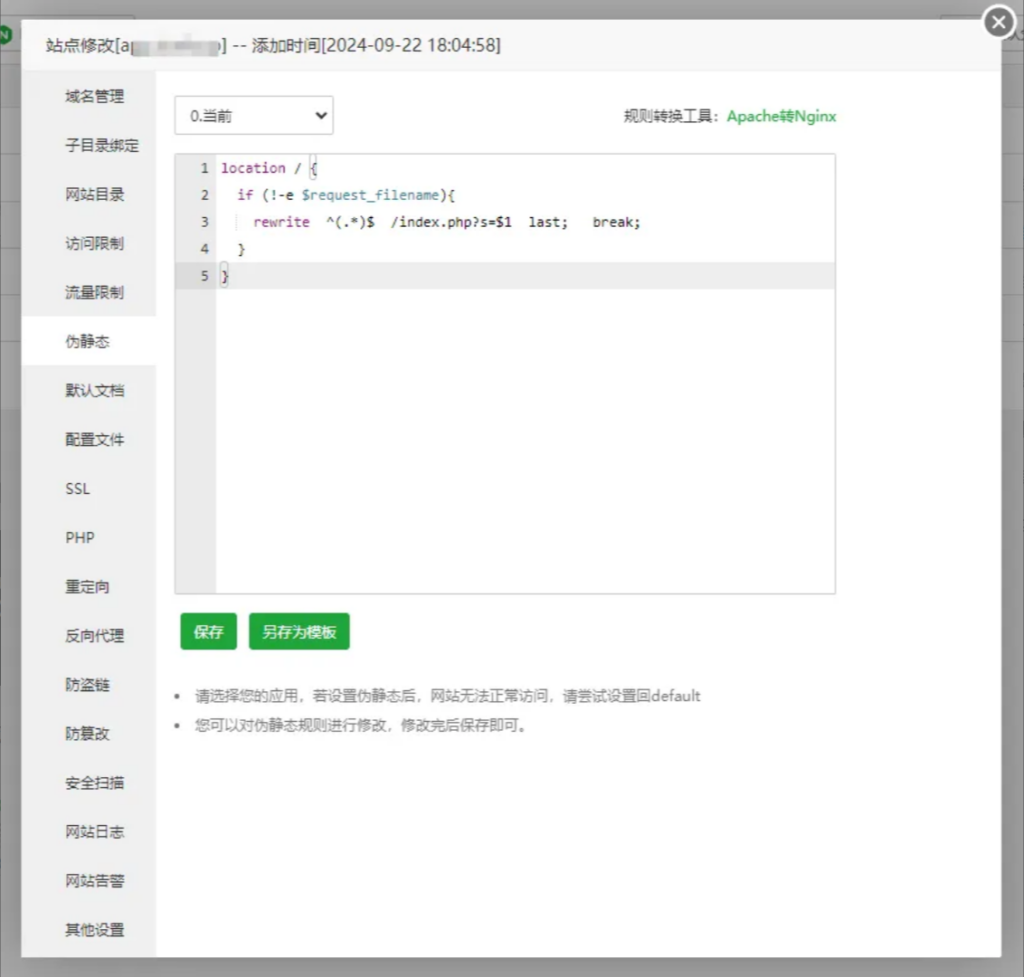Click 'break;' in the rewrite line

(x=616, y=222)
